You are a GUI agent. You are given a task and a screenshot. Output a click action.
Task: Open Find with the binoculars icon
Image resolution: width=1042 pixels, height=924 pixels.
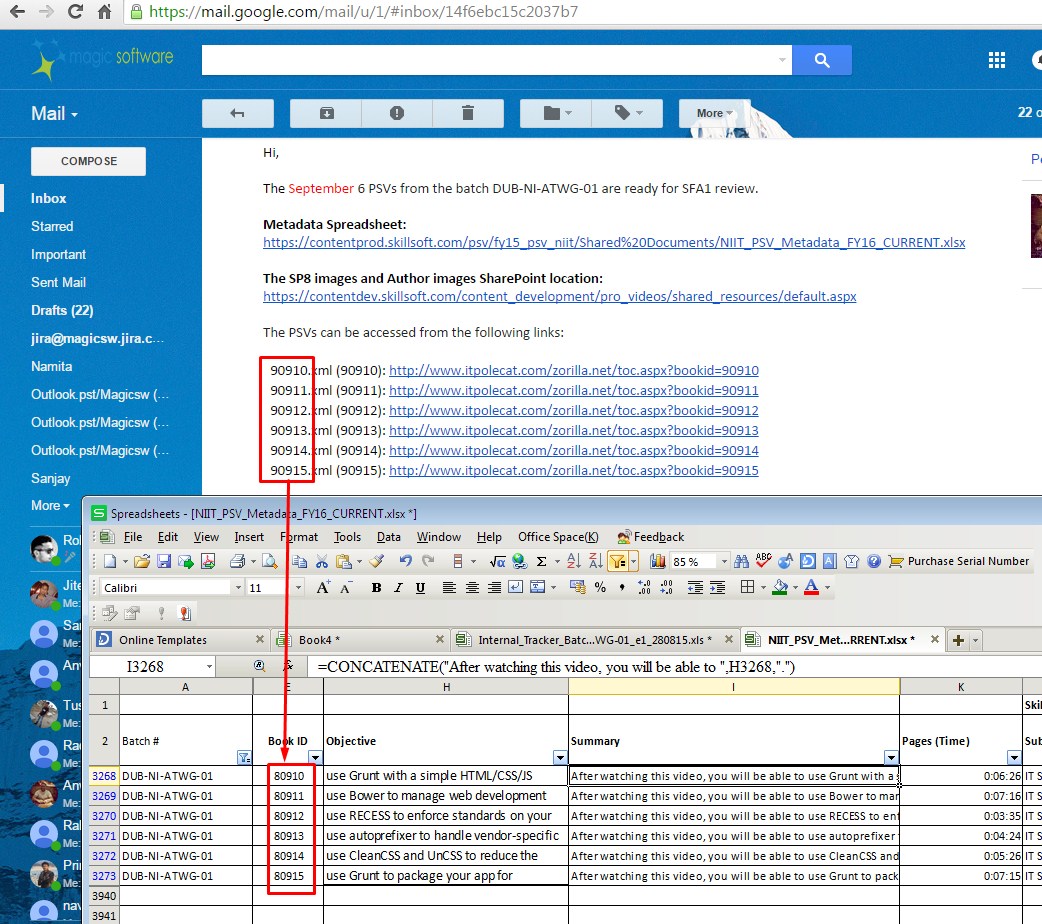tap(742, 562)
